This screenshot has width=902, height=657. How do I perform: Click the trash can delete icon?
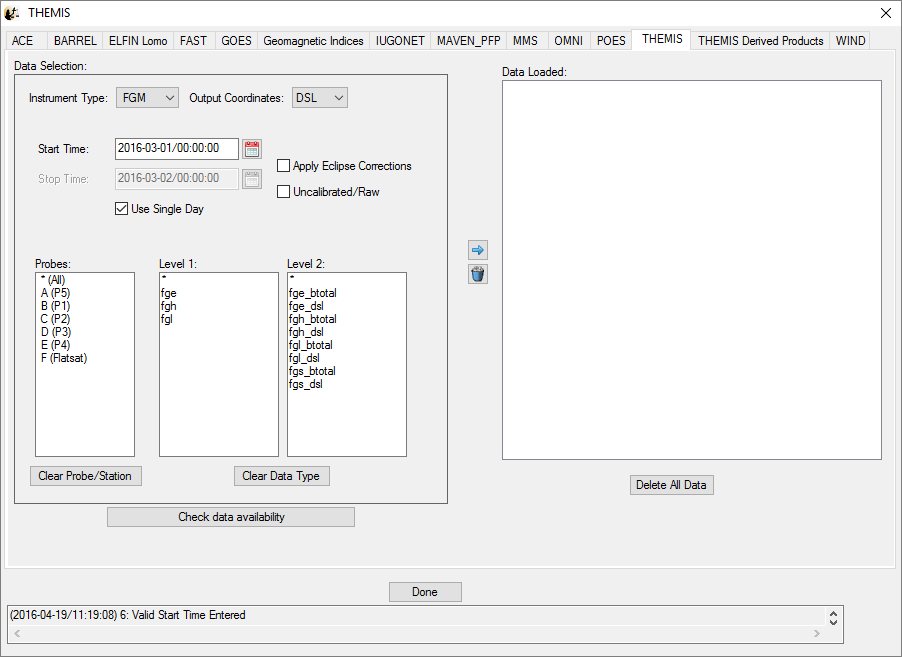(x=478, y=274)
